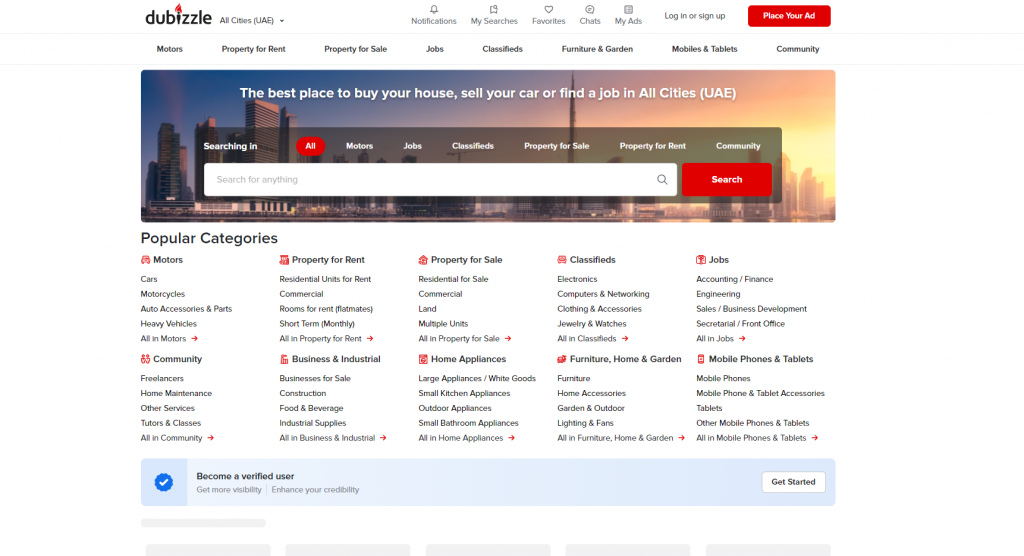Image resolution: width=1024 pixels, height=556 pixels.
Task: Open Mobiles & Tablets navigation menu
Action: [x=705, y=49]
